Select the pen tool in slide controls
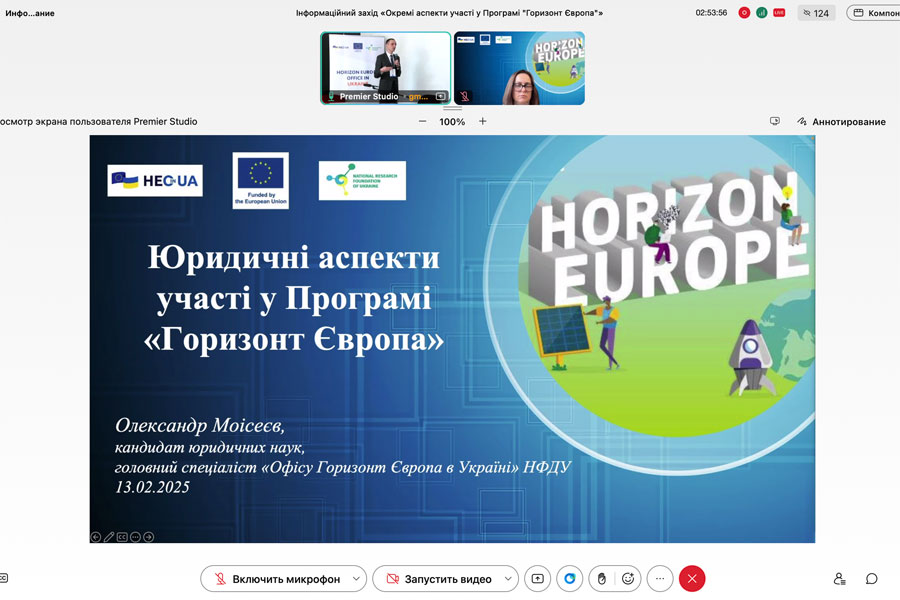The width and height of the screenshot is (900, 600). (x=109, y=537)
